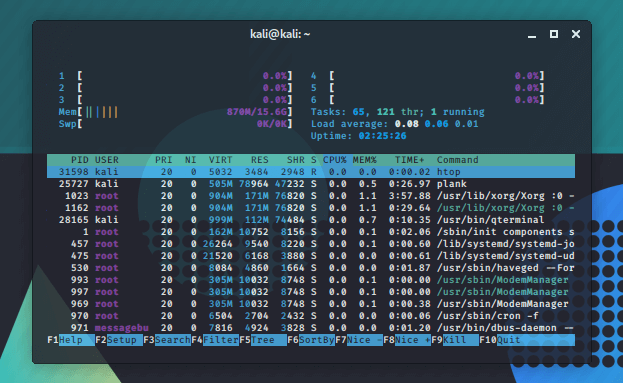Open the F1 Help function
Screen dimensions: 623x383
coord(71,340)
